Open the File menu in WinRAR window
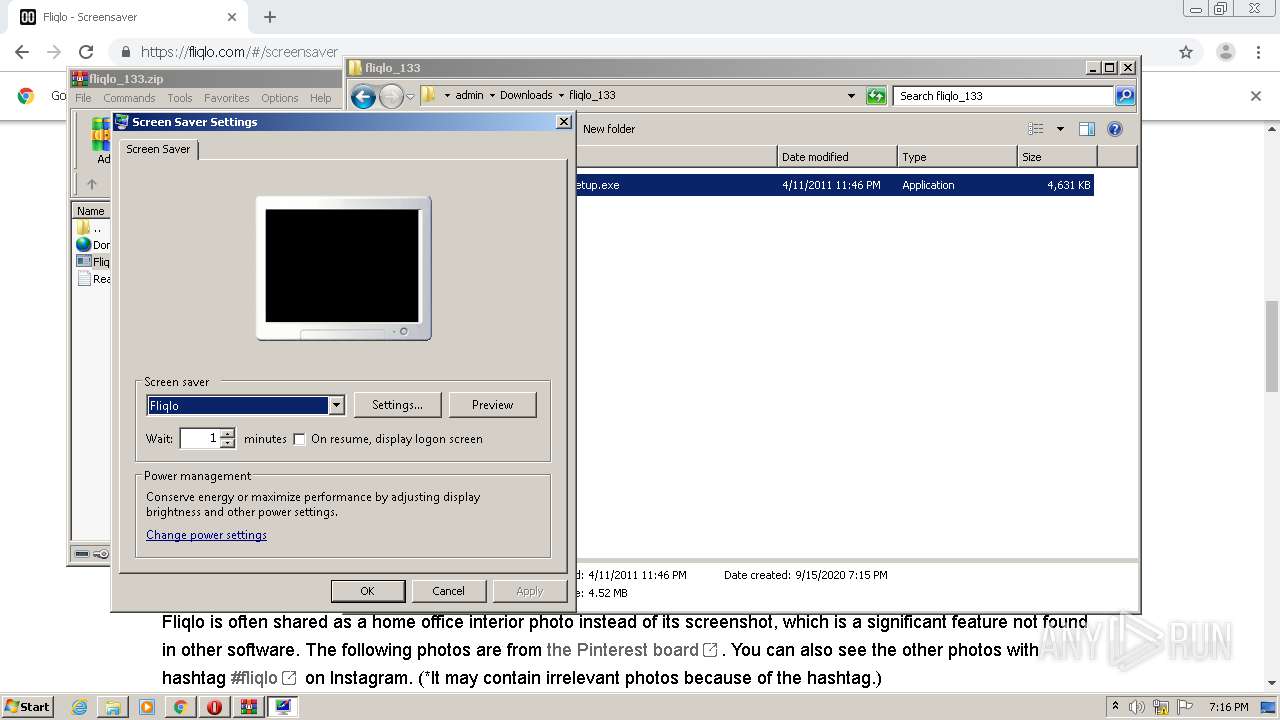1280x720 pixels. pos(83,98)
